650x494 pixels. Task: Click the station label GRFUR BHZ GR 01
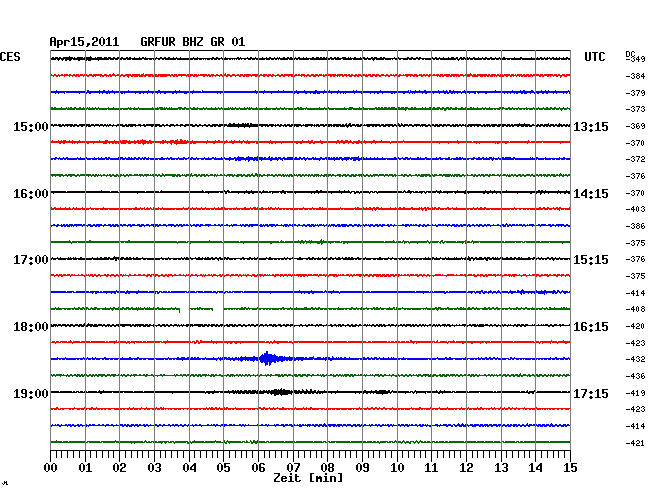click(193, 42)
